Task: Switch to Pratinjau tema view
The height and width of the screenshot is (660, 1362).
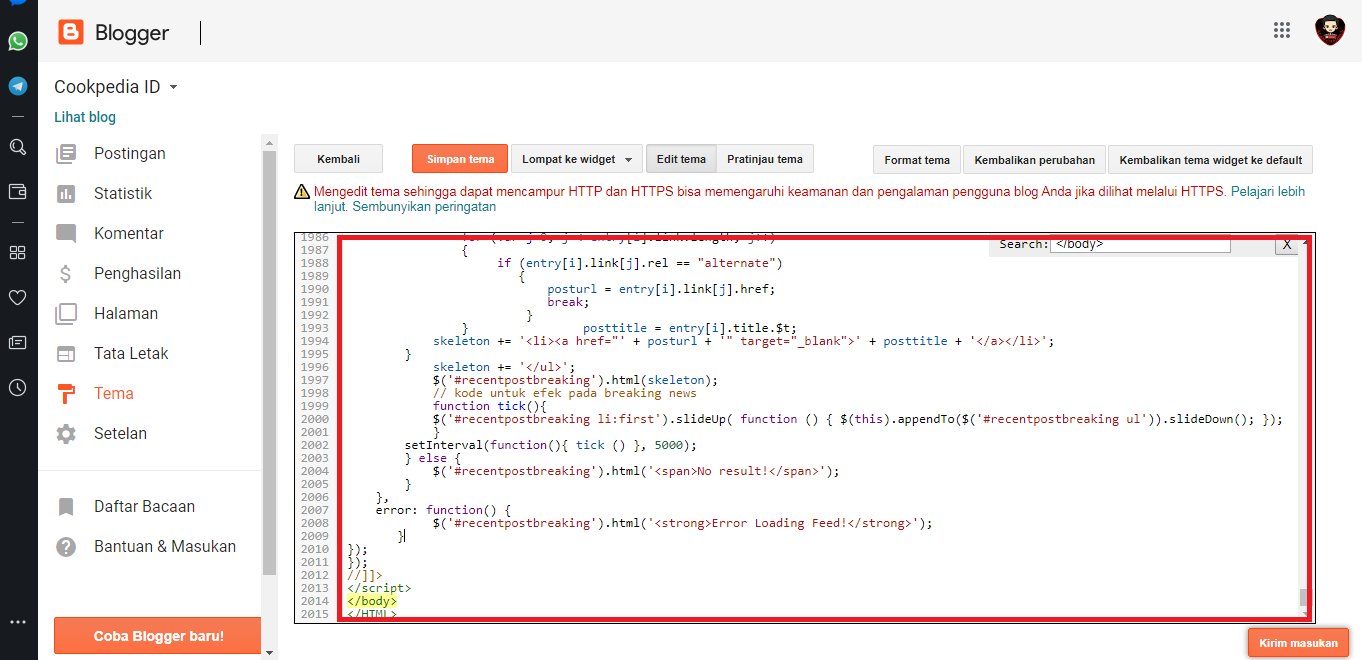Action: coord(764,159)
